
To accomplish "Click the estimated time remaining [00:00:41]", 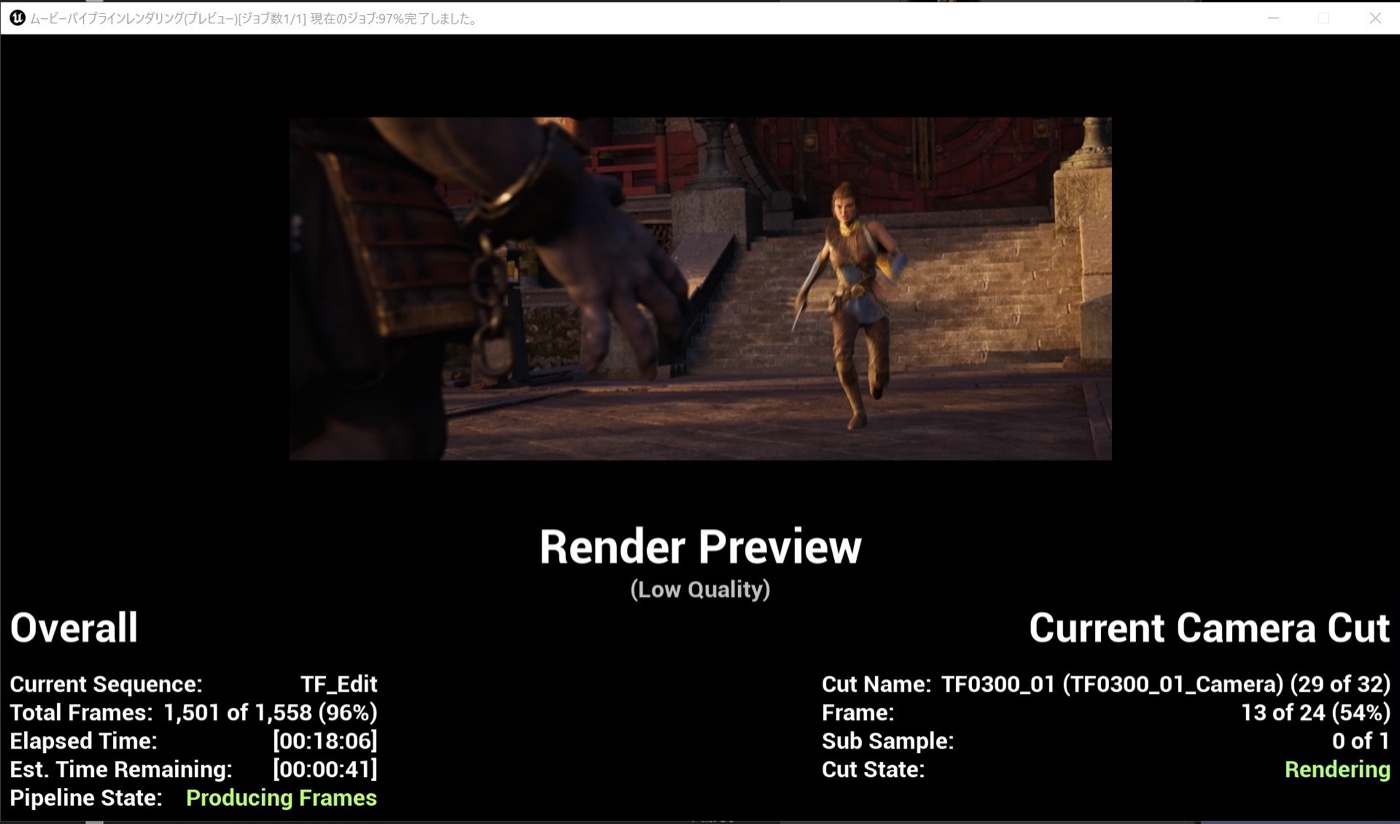I will coord(325,769).
